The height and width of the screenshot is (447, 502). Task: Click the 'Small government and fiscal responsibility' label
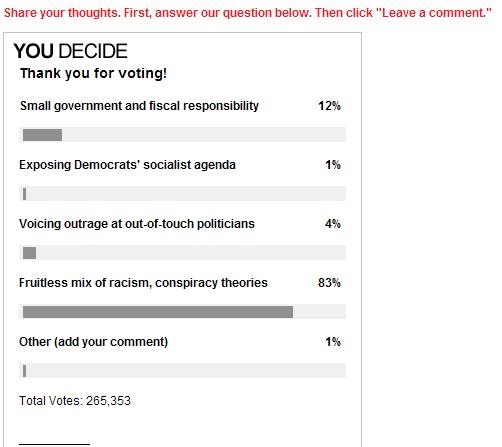(x=139, y=106)
